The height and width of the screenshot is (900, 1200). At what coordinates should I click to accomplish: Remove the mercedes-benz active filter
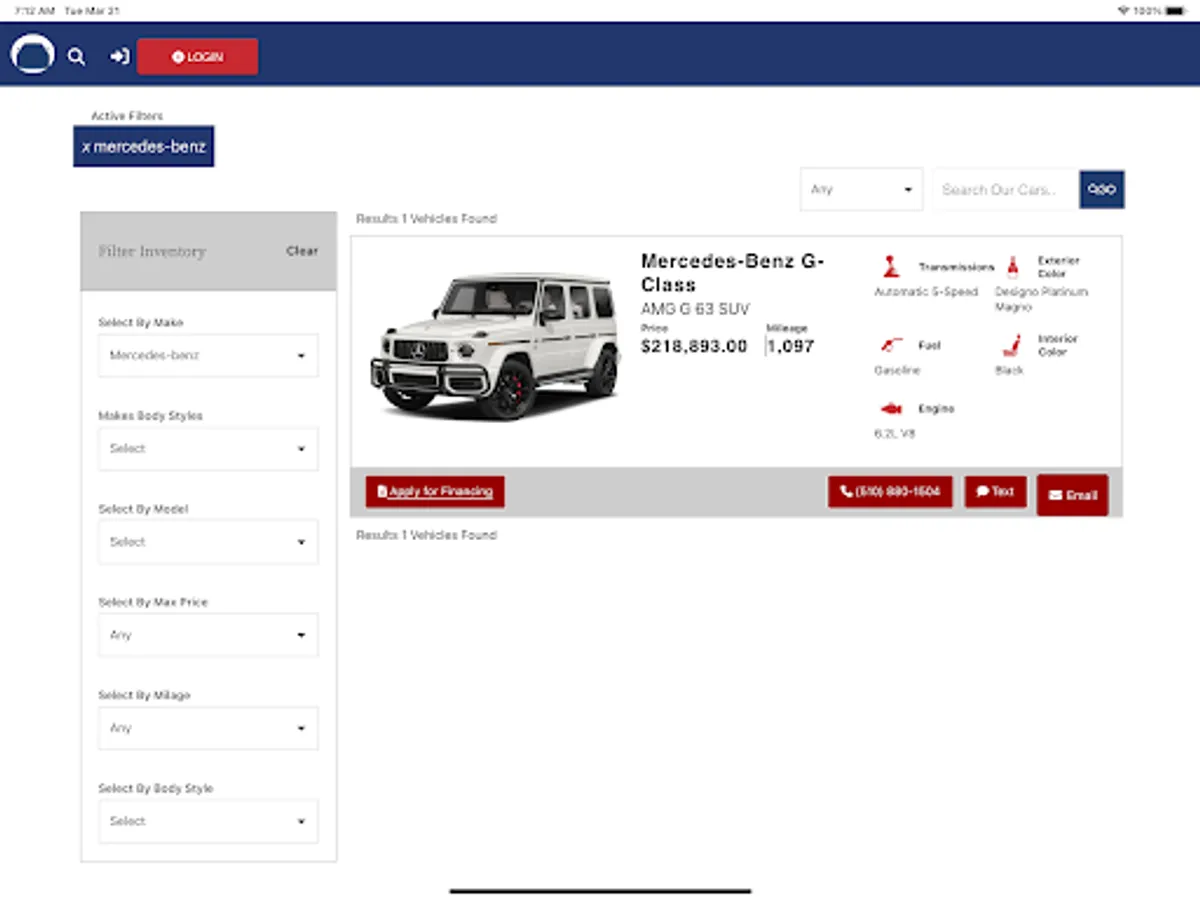click(x=143, y=146)
